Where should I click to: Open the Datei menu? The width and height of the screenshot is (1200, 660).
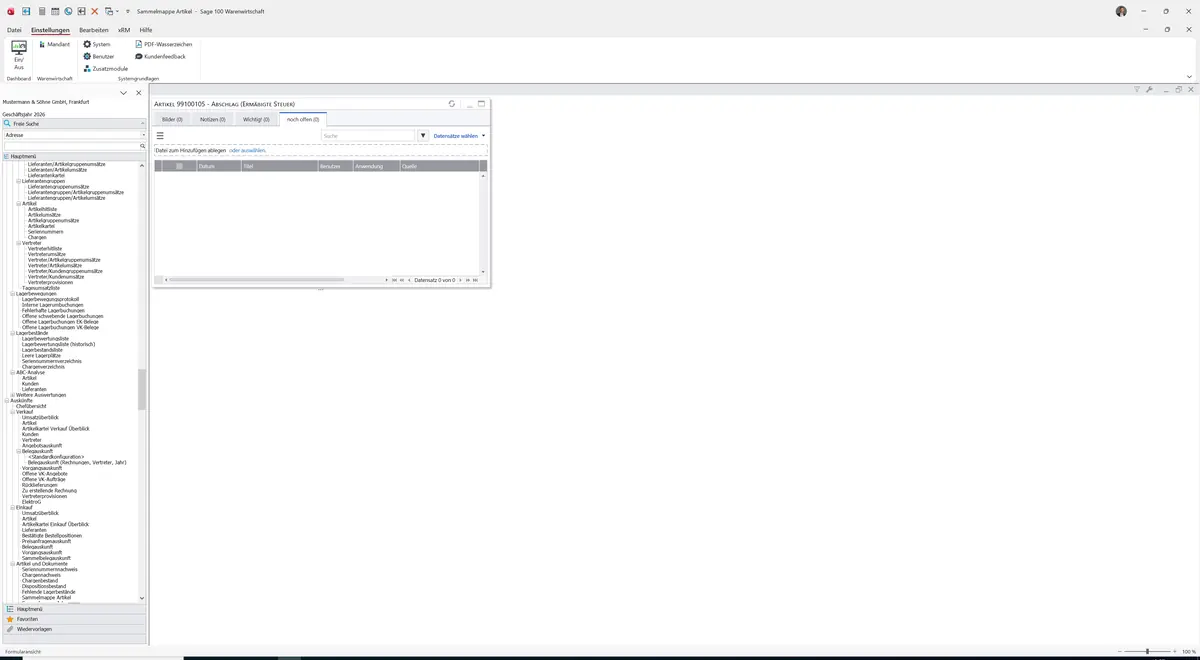point(14,30)
